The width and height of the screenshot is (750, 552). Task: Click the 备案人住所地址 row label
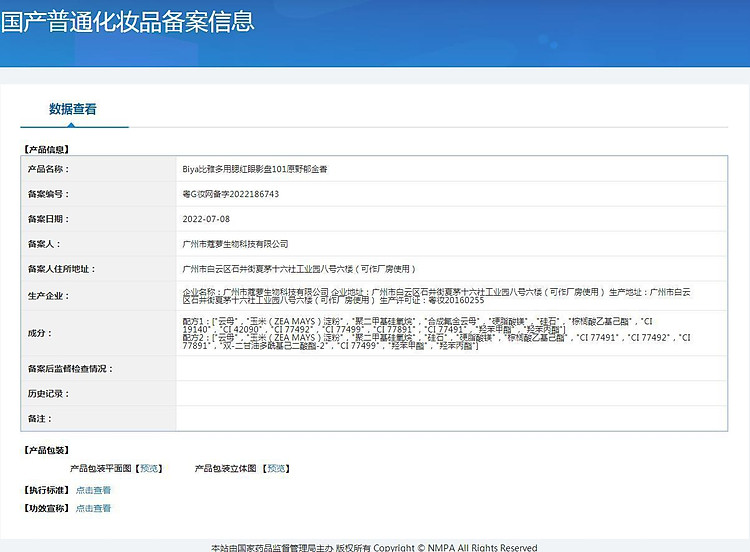tap(61, 269)
